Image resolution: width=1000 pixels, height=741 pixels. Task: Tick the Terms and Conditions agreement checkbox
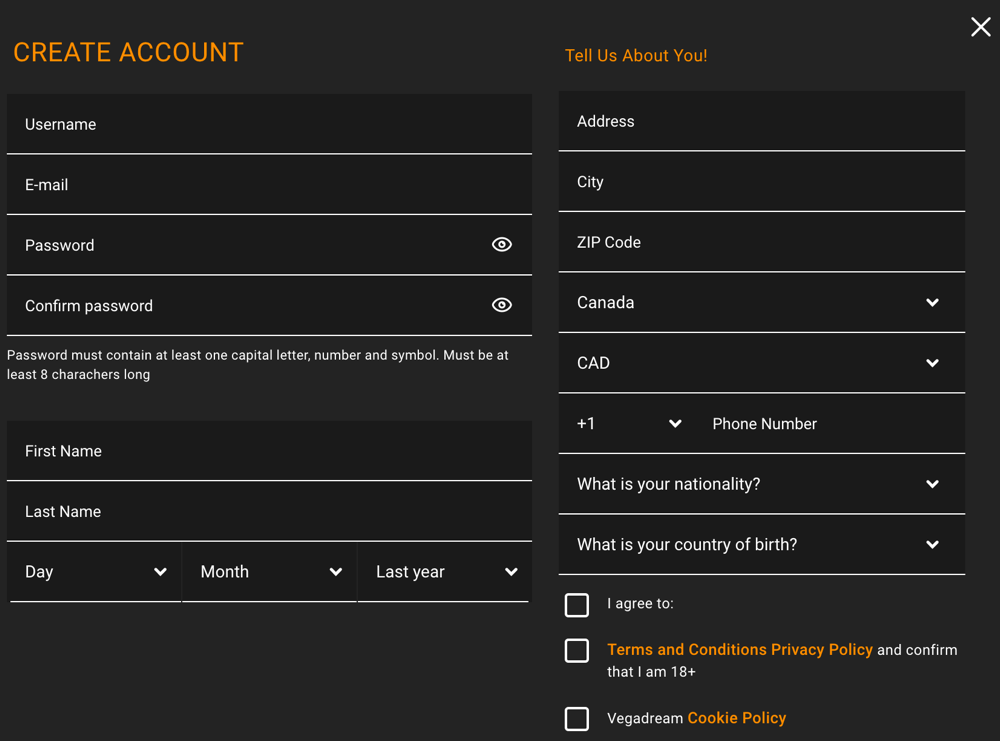click(x=577, y=651)
